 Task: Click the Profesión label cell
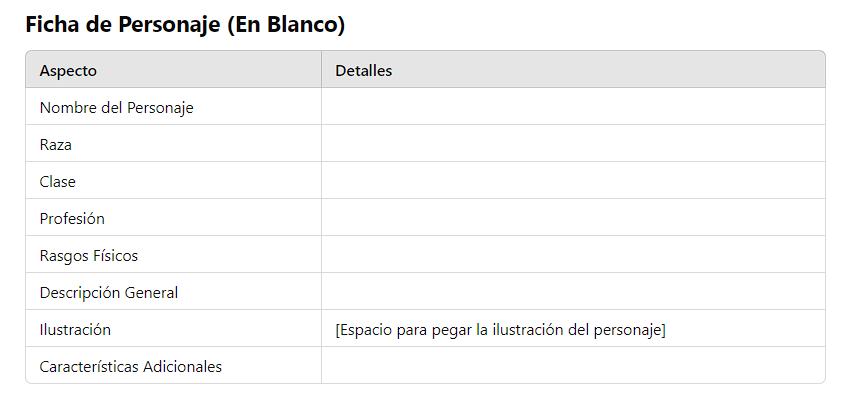click(x=173, y=217)
